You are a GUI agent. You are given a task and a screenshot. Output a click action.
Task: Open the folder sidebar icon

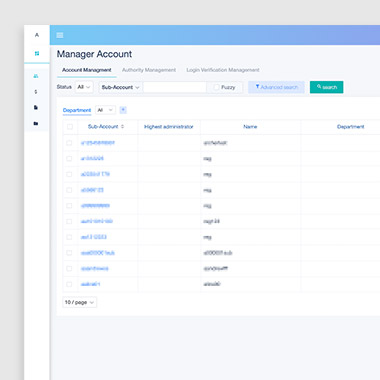coord(36,123)
